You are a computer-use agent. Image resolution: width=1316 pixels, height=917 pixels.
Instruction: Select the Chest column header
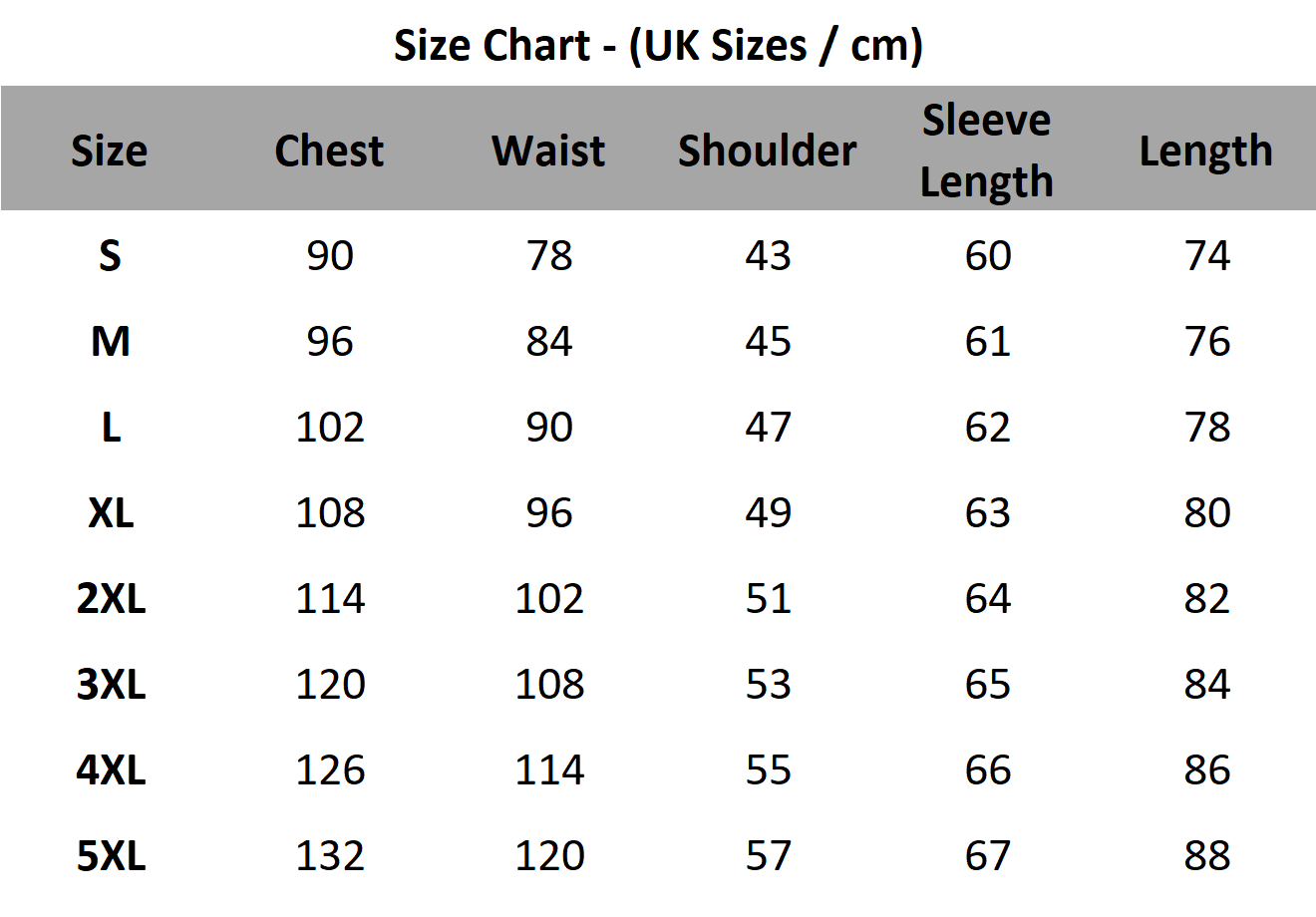point(329,151)
